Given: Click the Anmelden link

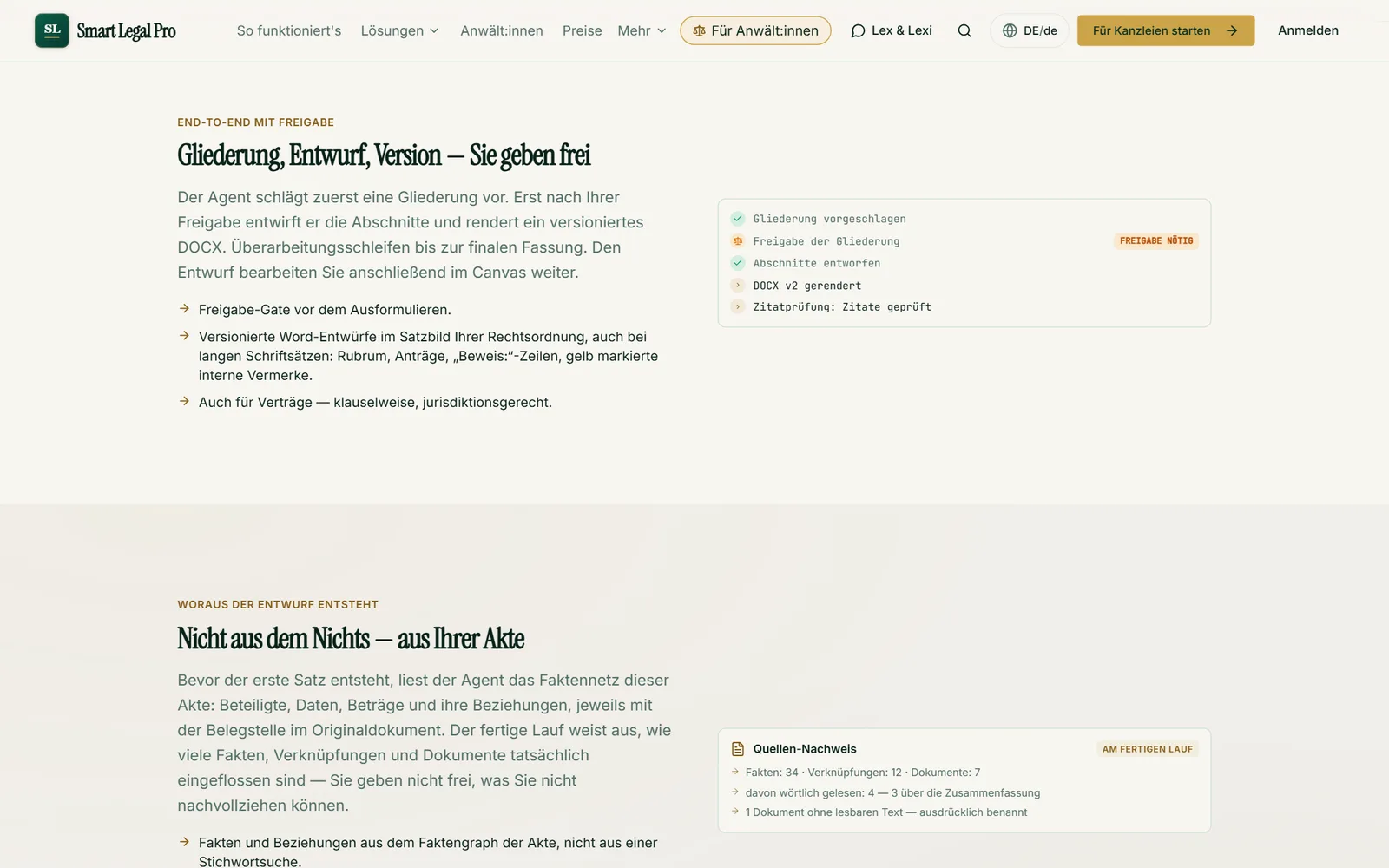Looking at the screenshot, I should [x=1308, y=30].
